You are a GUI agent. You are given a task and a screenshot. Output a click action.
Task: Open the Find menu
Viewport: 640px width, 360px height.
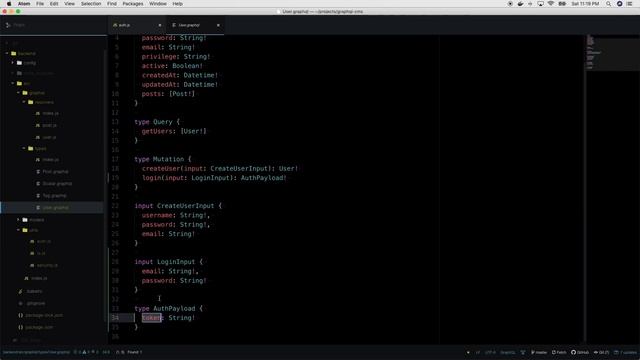(112, 4)
